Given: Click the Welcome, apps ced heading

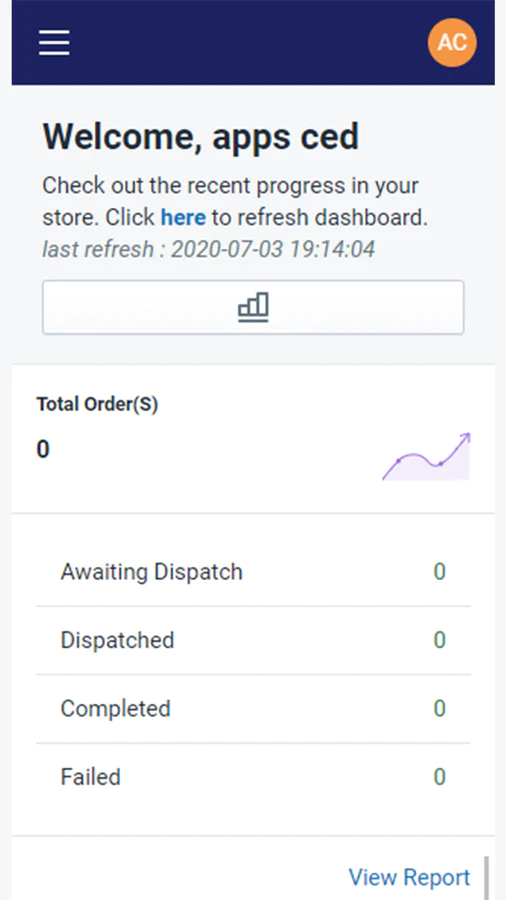Looking at the screenshot, I should (201, 137).
